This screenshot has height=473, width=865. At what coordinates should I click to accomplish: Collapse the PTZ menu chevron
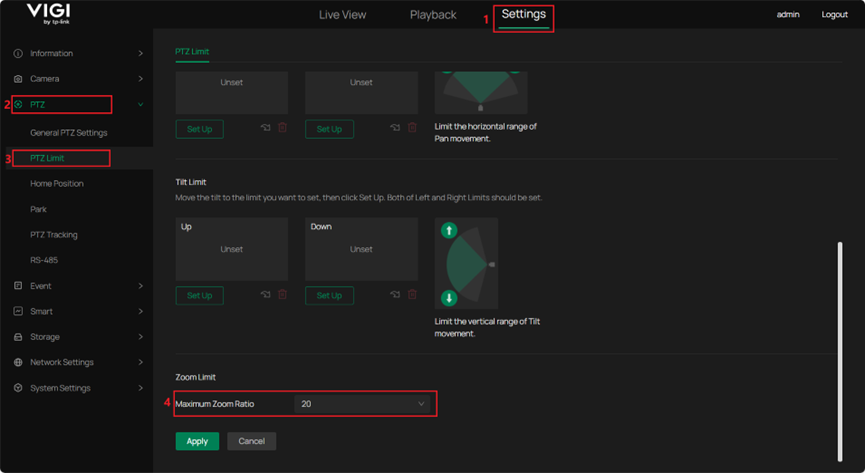pyautogui.click(x=141, y=104)
